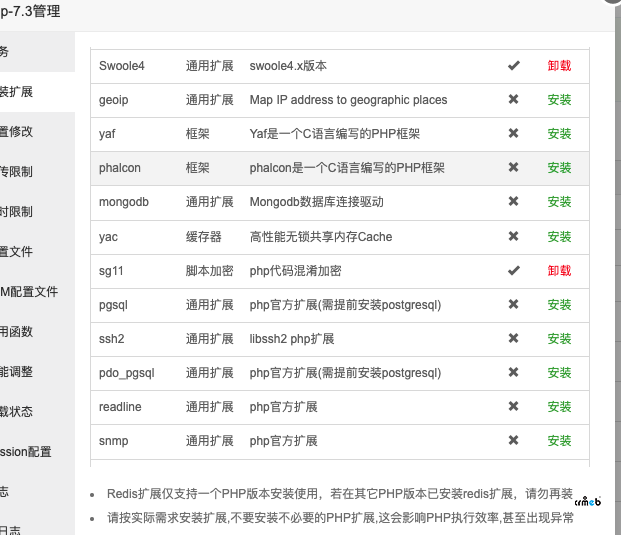Click the X status icon for mongodb

point(513,202)
